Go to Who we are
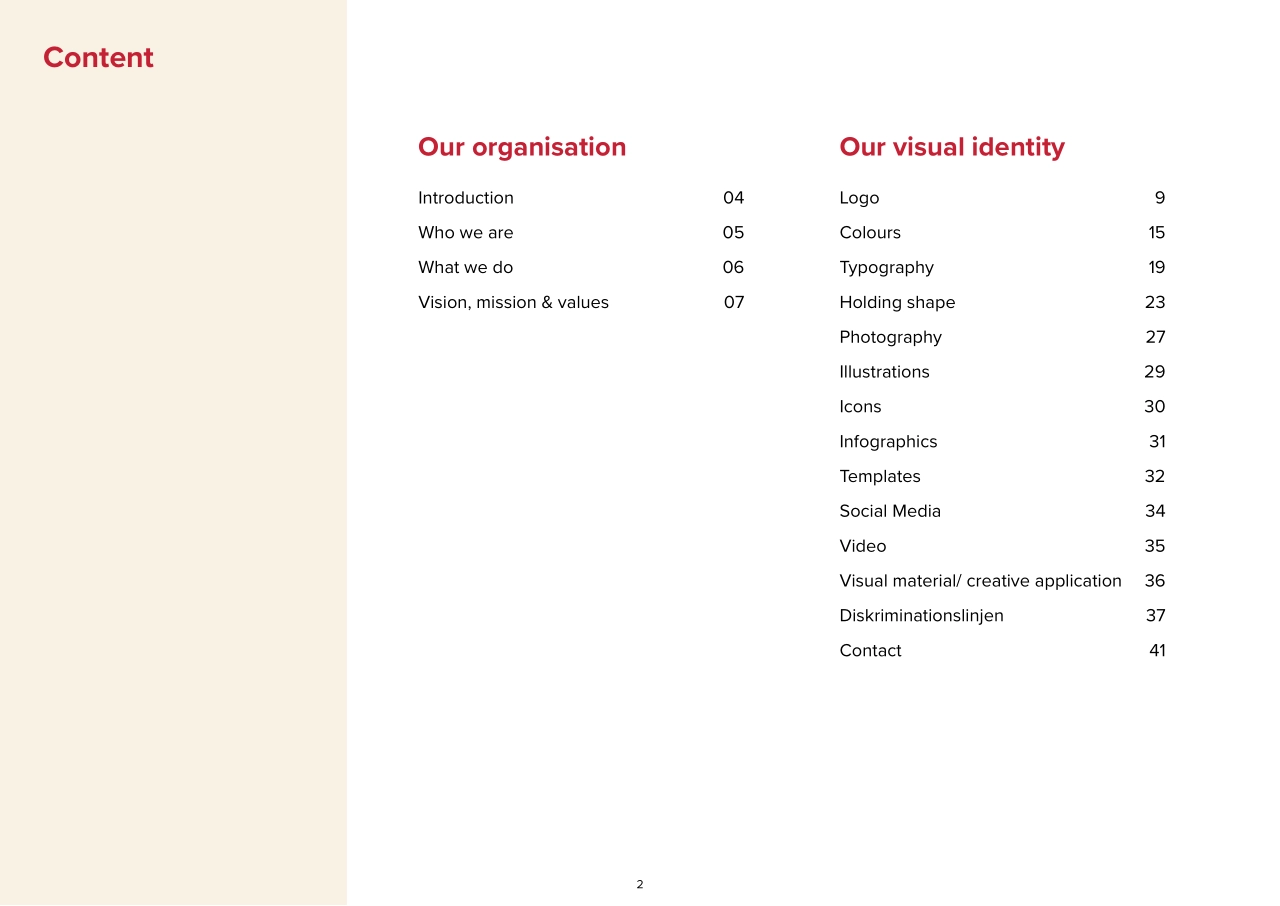This screenshot has height=906, width=1280. (466, 232)
